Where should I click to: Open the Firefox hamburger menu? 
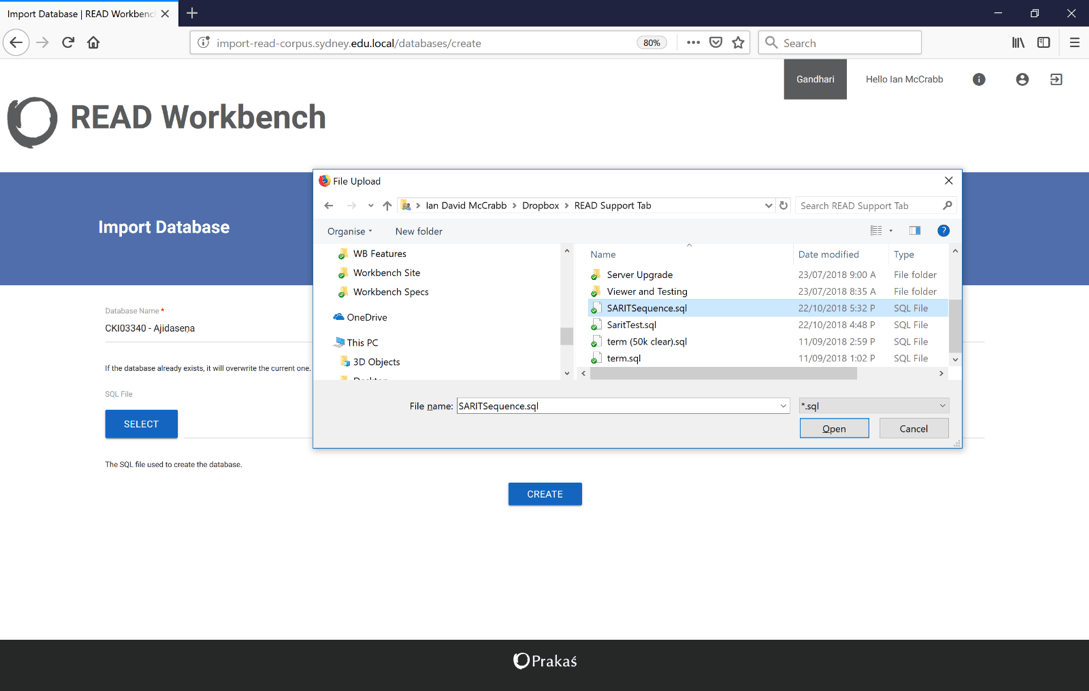1074,42
